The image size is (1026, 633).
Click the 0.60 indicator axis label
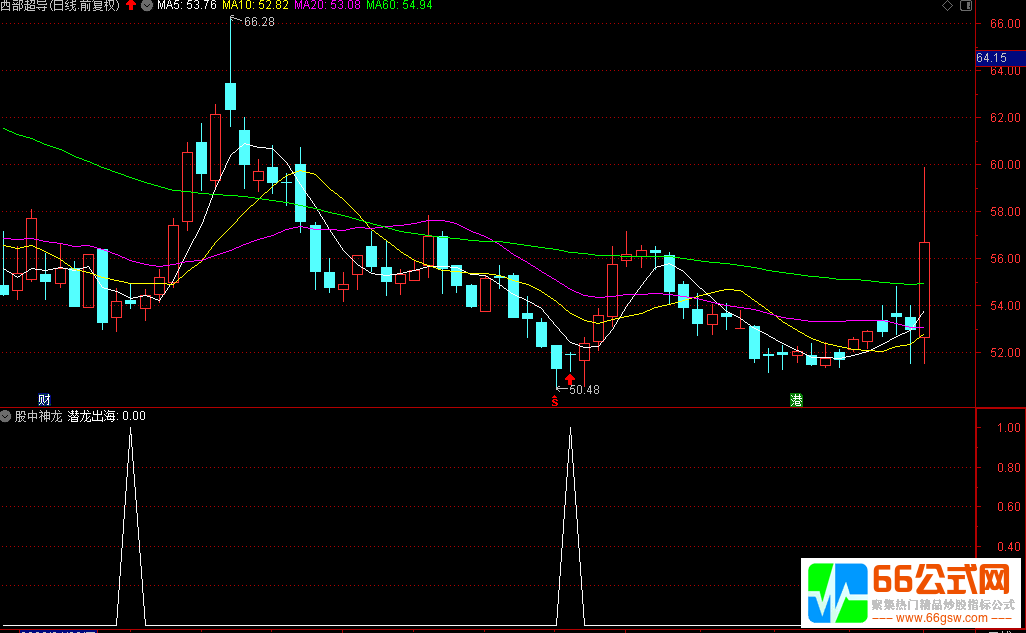(1008, 507)
